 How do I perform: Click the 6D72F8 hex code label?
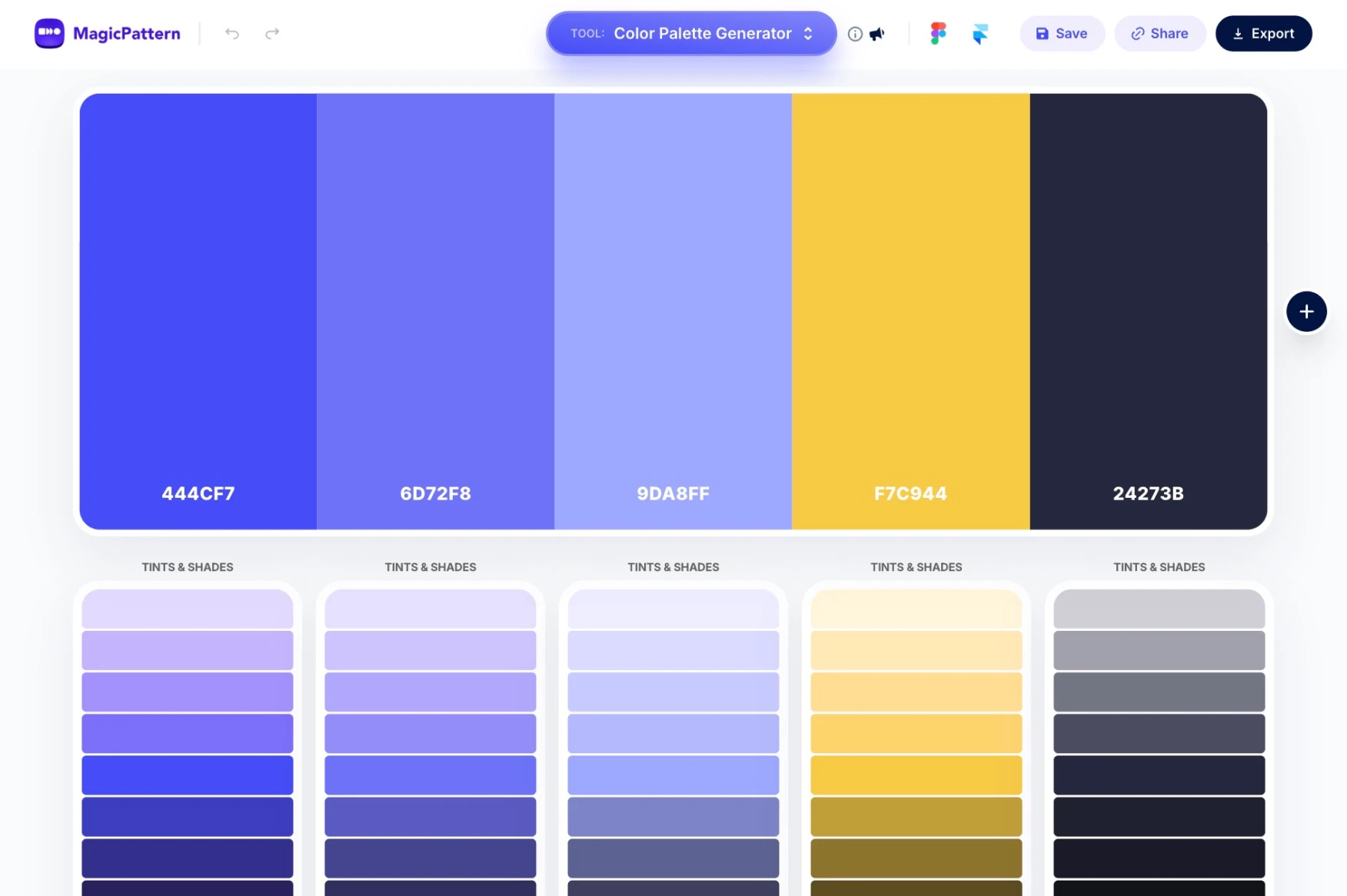[x=435, y=493]
